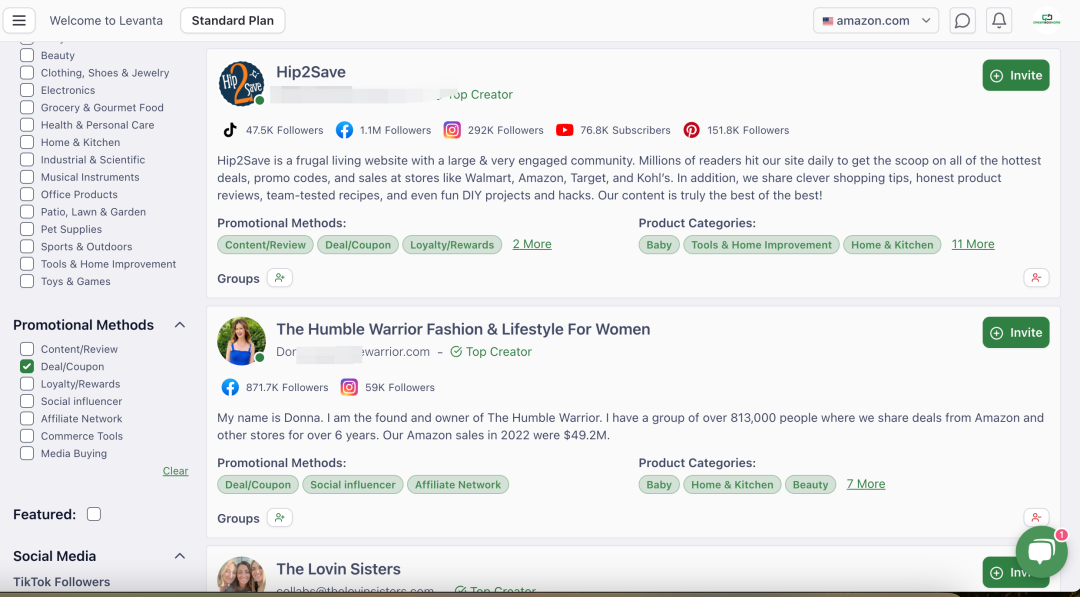Open the notifications bell
This screenshot has width=1080, height=597.
(x=999, y=21)
